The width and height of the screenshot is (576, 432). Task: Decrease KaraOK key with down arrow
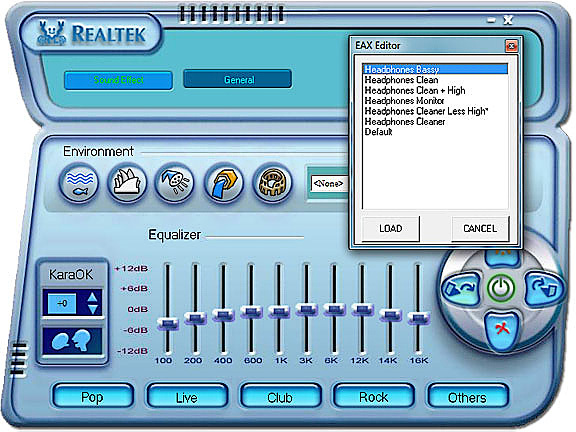tap(93, 309)
